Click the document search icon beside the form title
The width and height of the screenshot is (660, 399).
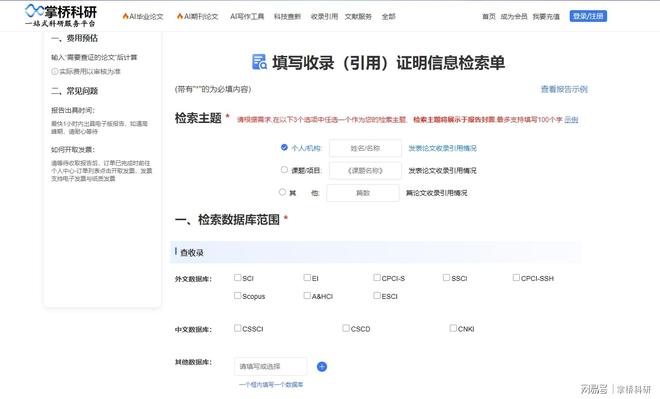tap(259, 62)
